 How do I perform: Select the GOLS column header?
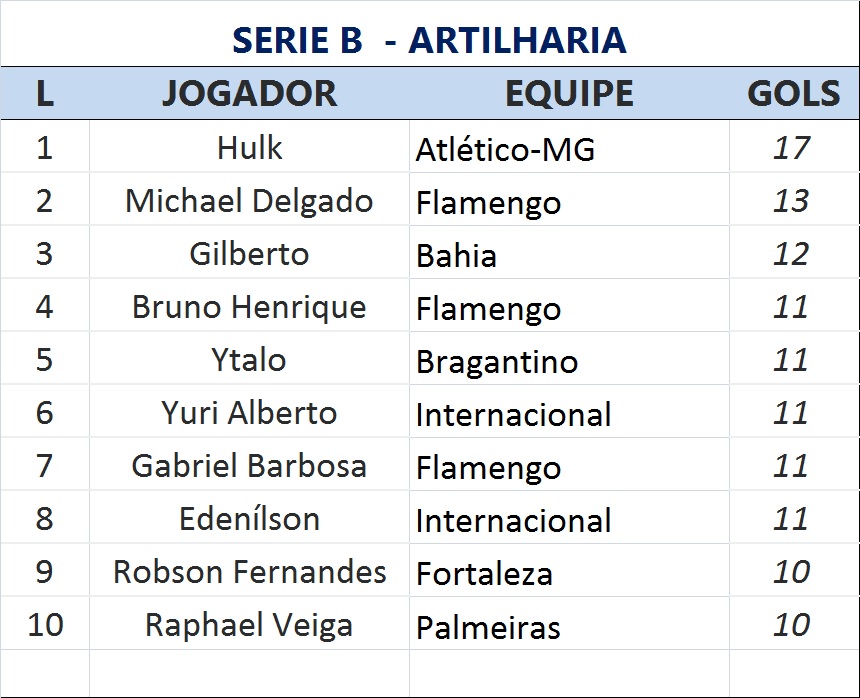793,93
